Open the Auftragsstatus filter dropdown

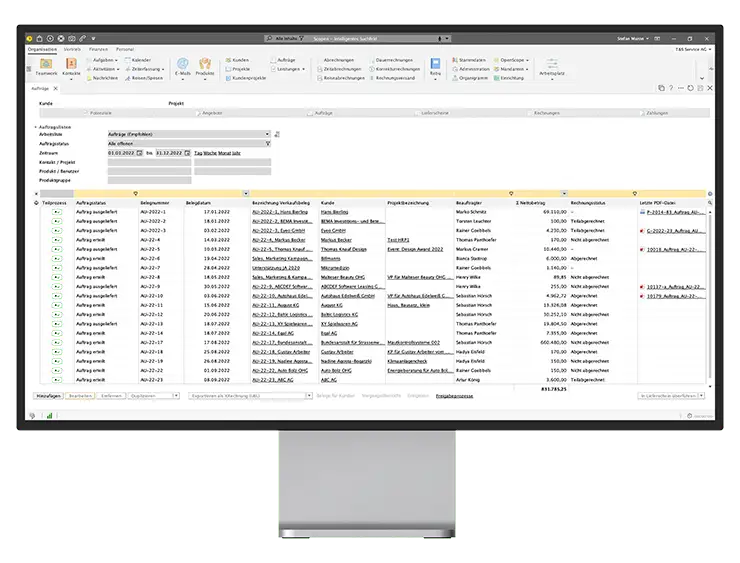268,143
